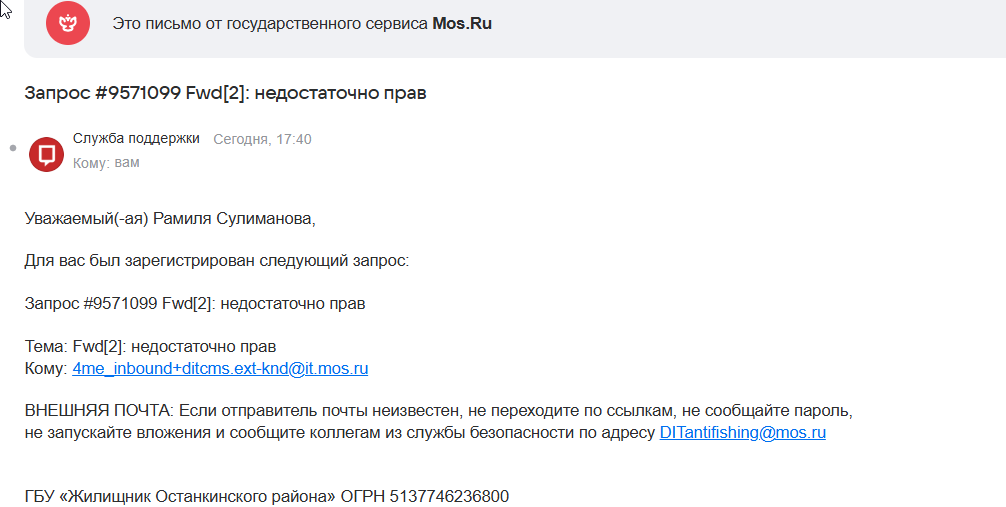Click the line "Для вас был зарегистрирован следующий запрос"
This screenshot has height=507, width=1006.
coord(217,261)
